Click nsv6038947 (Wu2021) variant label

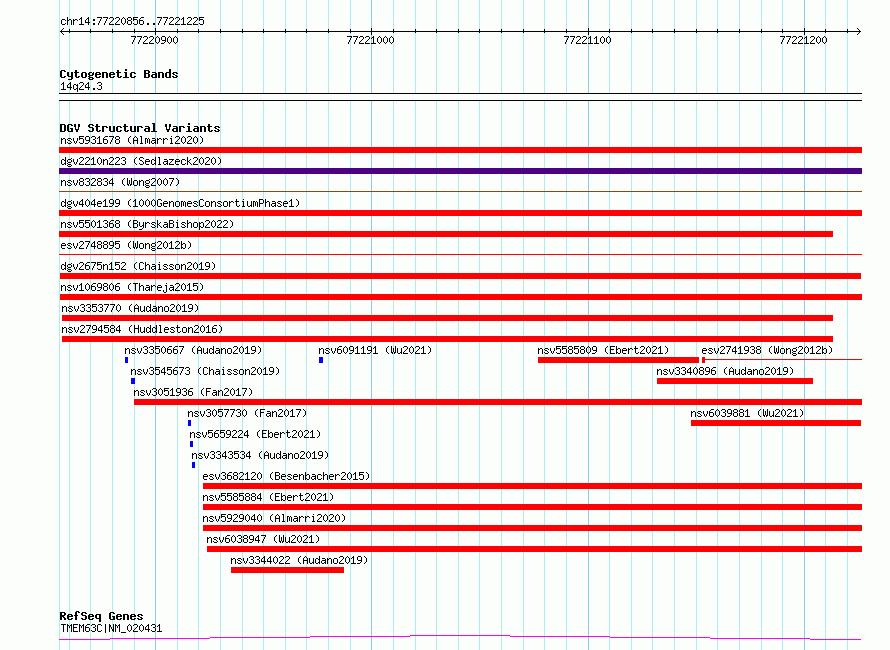pyautogui.click(x=263, y=539)
